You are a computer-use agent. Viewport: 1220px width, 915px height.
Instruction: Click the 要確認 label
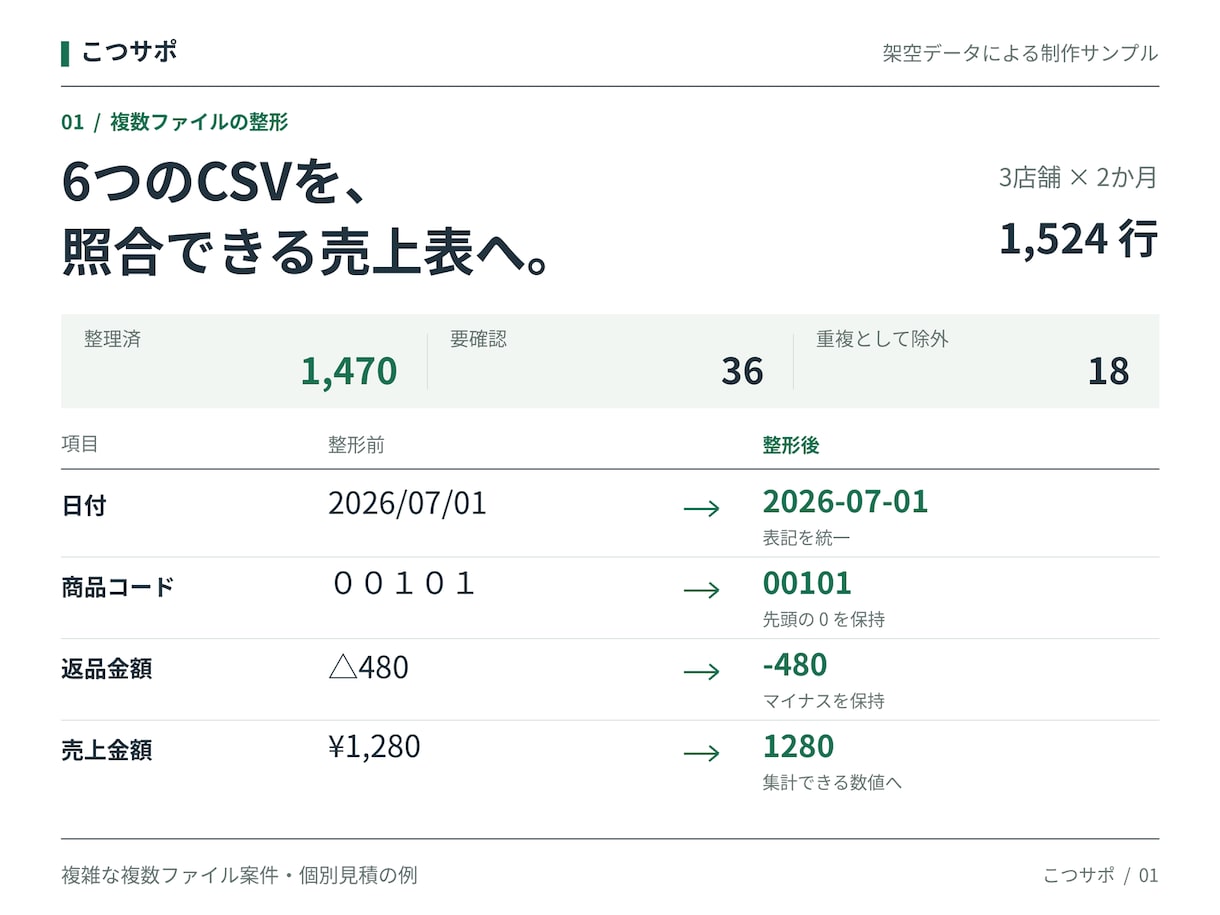pyautogui.click(x=478, y=339)
